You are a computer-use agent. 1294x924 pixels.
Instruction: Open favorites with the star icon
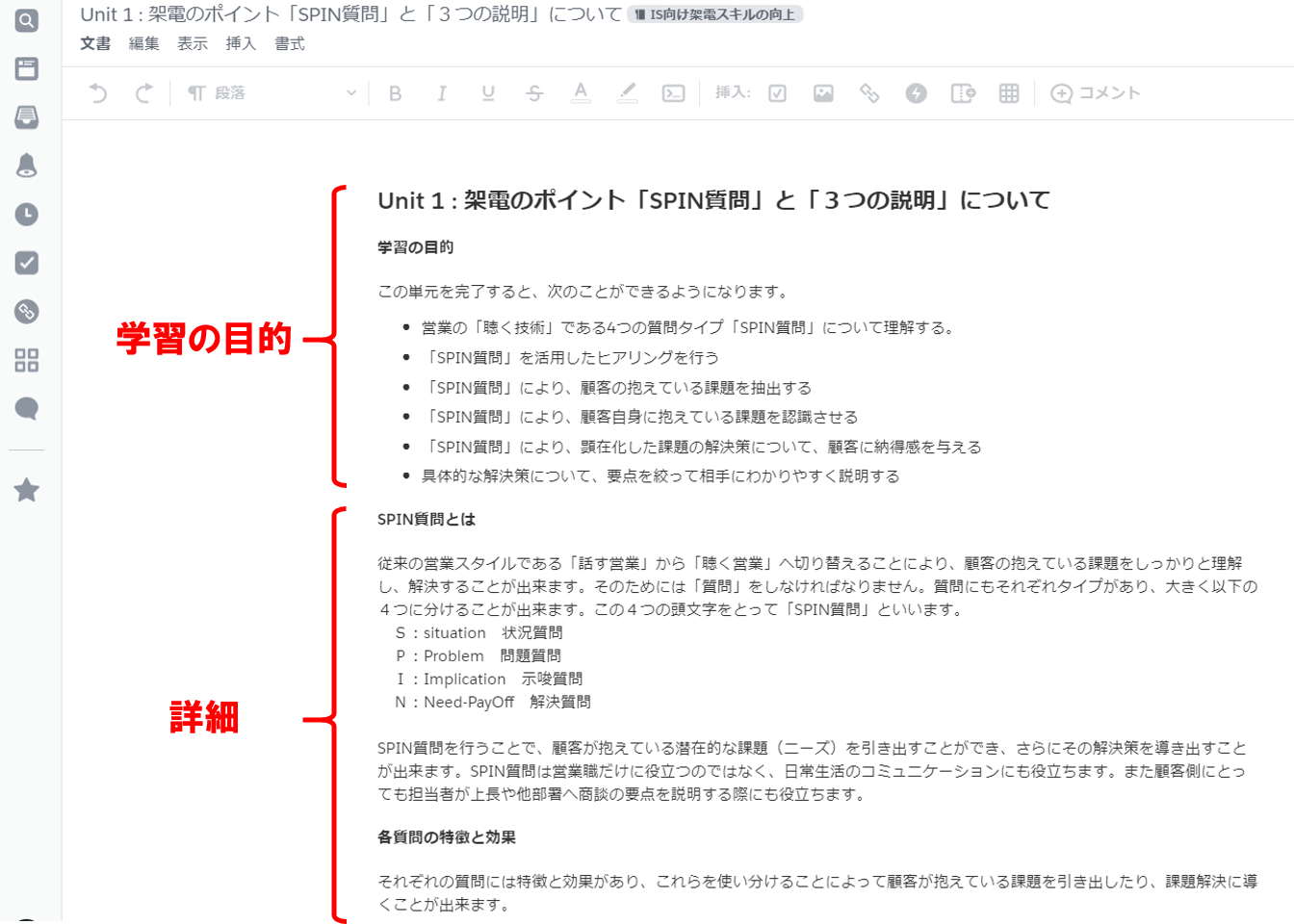27,490
